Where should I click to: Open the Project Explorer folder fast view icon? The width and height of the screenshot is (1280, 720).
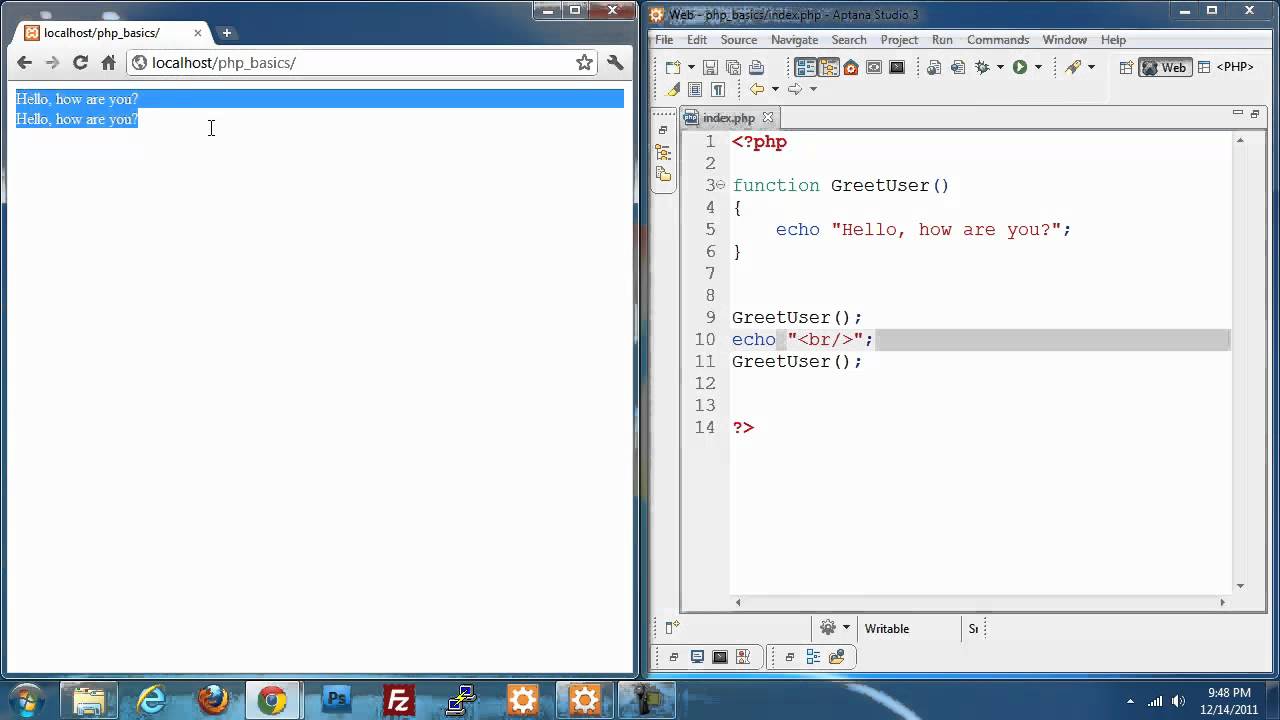837,657
